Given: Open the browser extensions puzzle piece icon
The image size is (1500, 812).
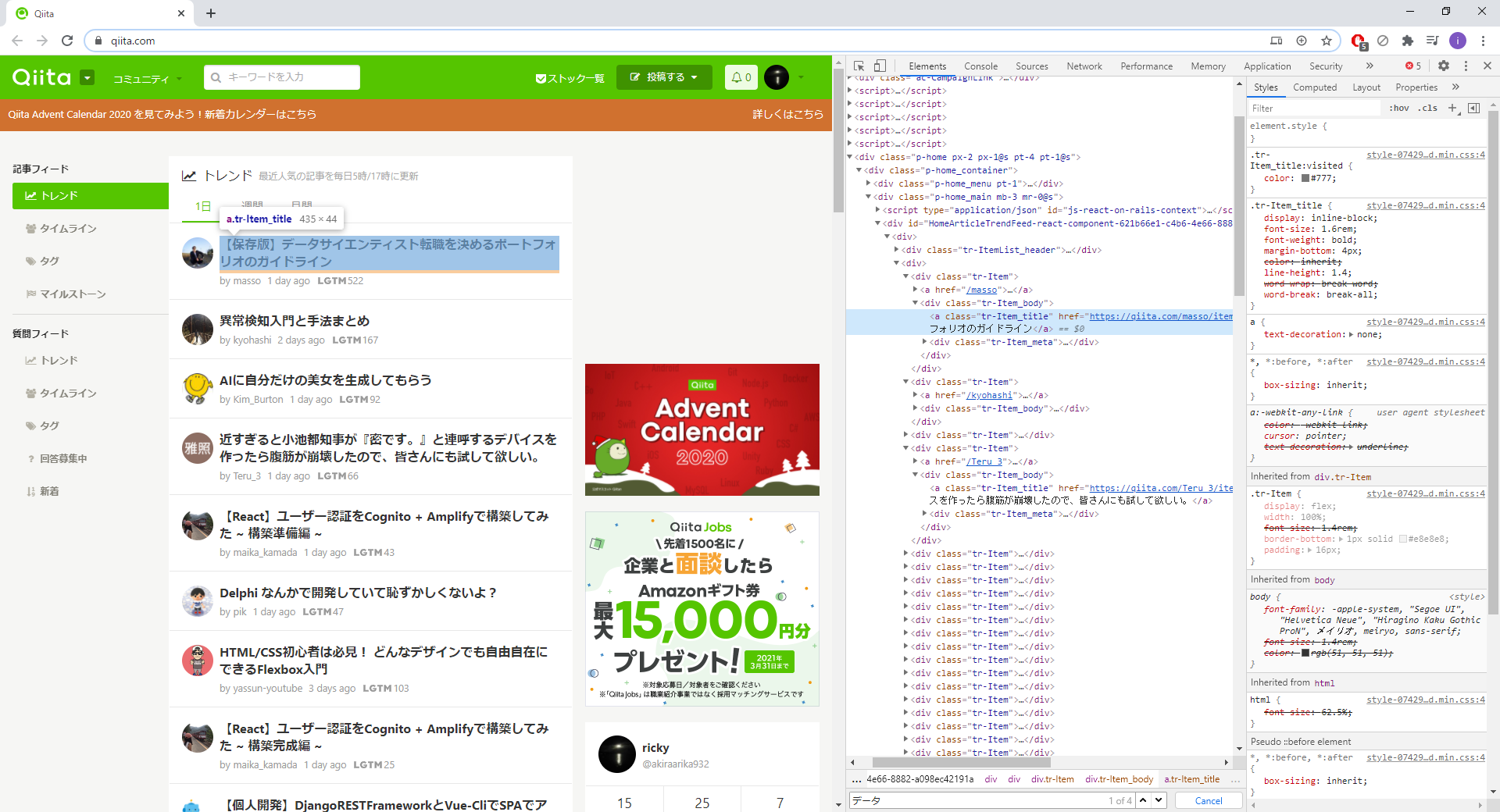Looking at the screenshot, I should 1409,41.
